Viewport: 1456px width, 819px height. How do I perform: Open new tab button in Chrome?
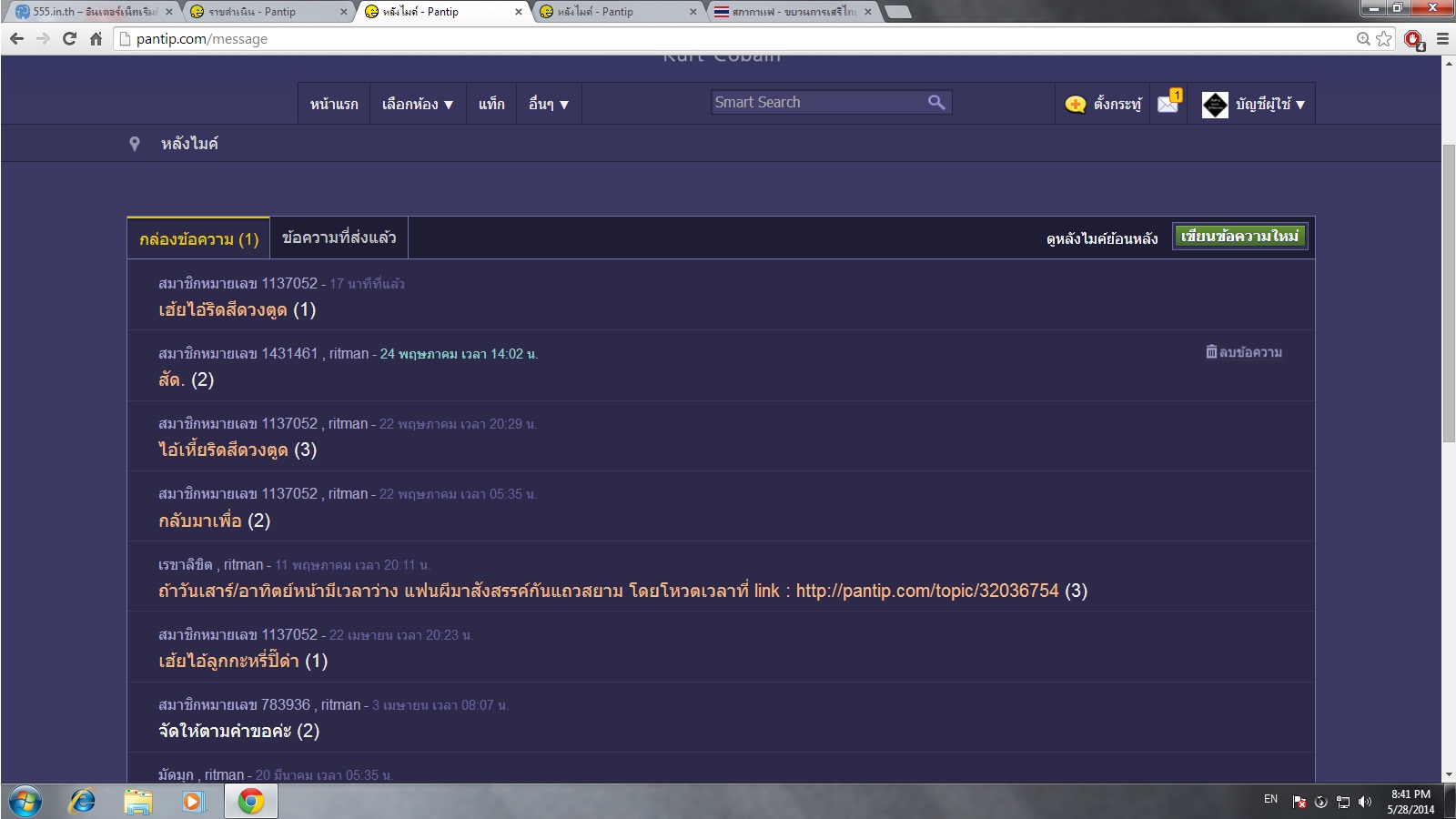pyautogui.click(x=897, y=12)
